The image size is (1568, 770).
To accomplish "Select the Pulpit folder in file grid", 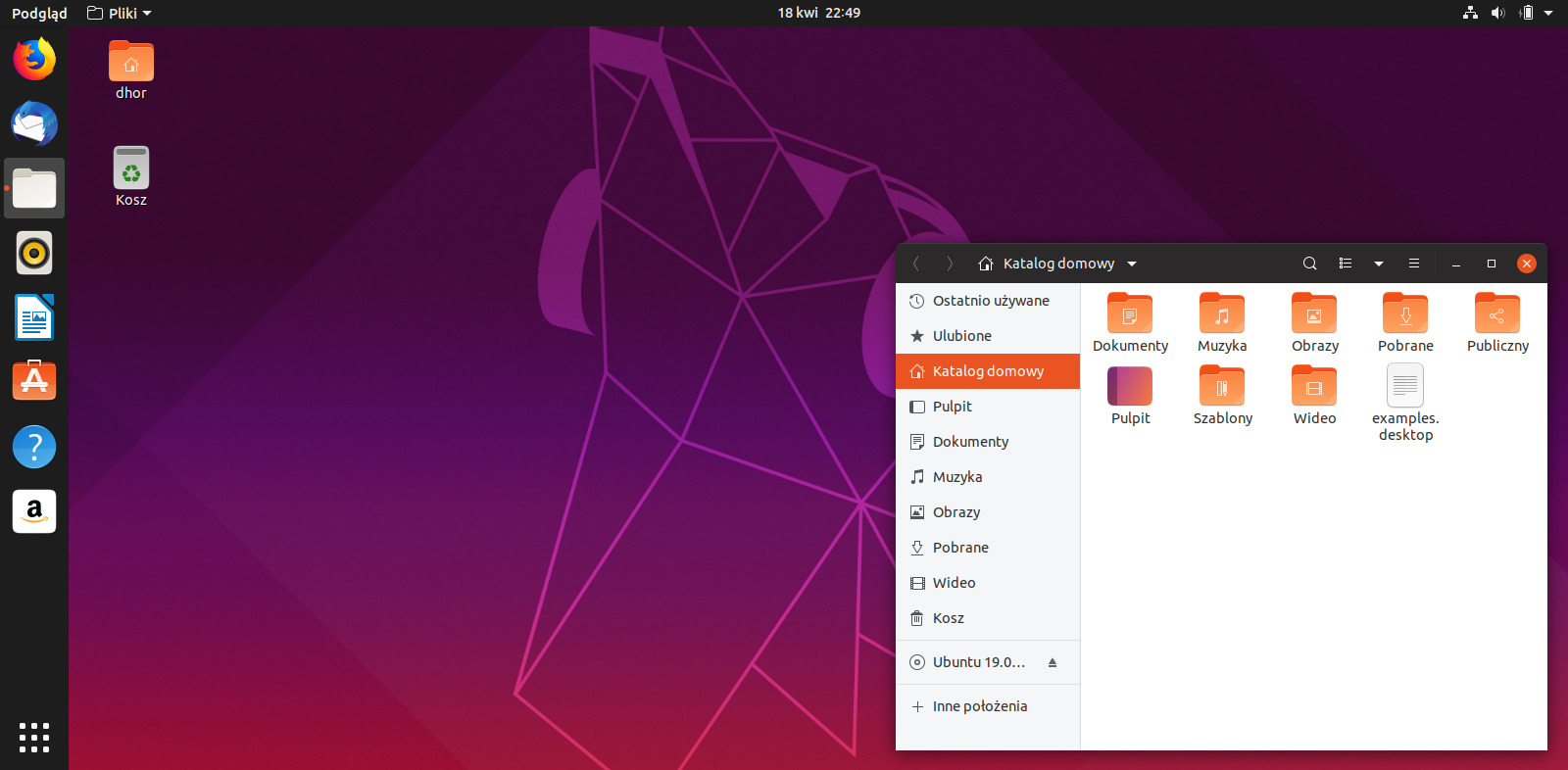I will (x=1130, y=396).
